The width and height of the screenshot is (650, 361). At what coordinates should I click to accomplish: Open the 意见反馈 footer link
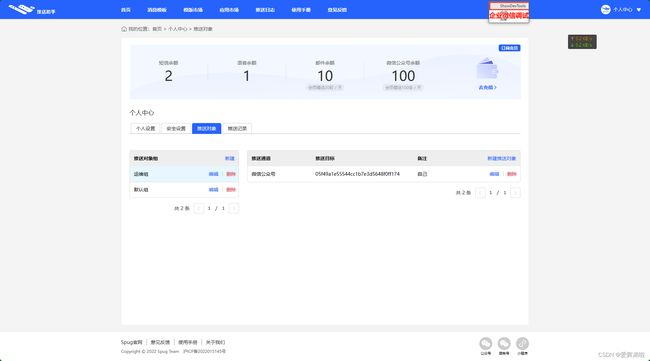click(160, 342)
